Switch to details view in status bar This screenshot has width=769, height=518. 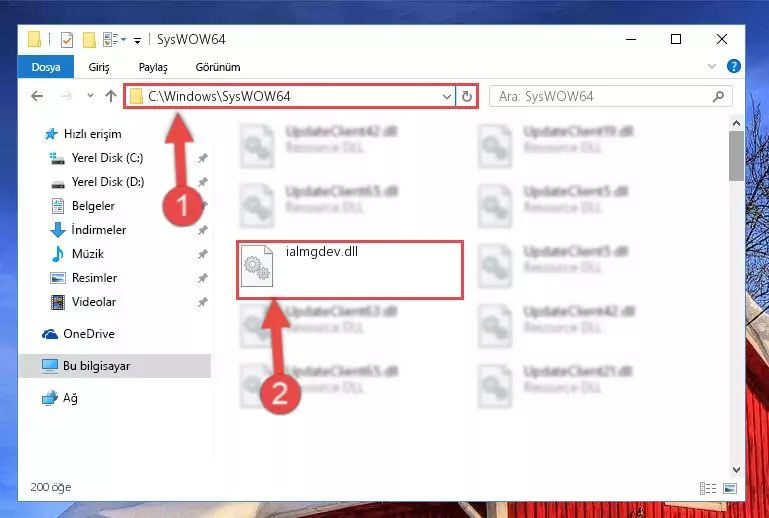click(x=708, y=488)
